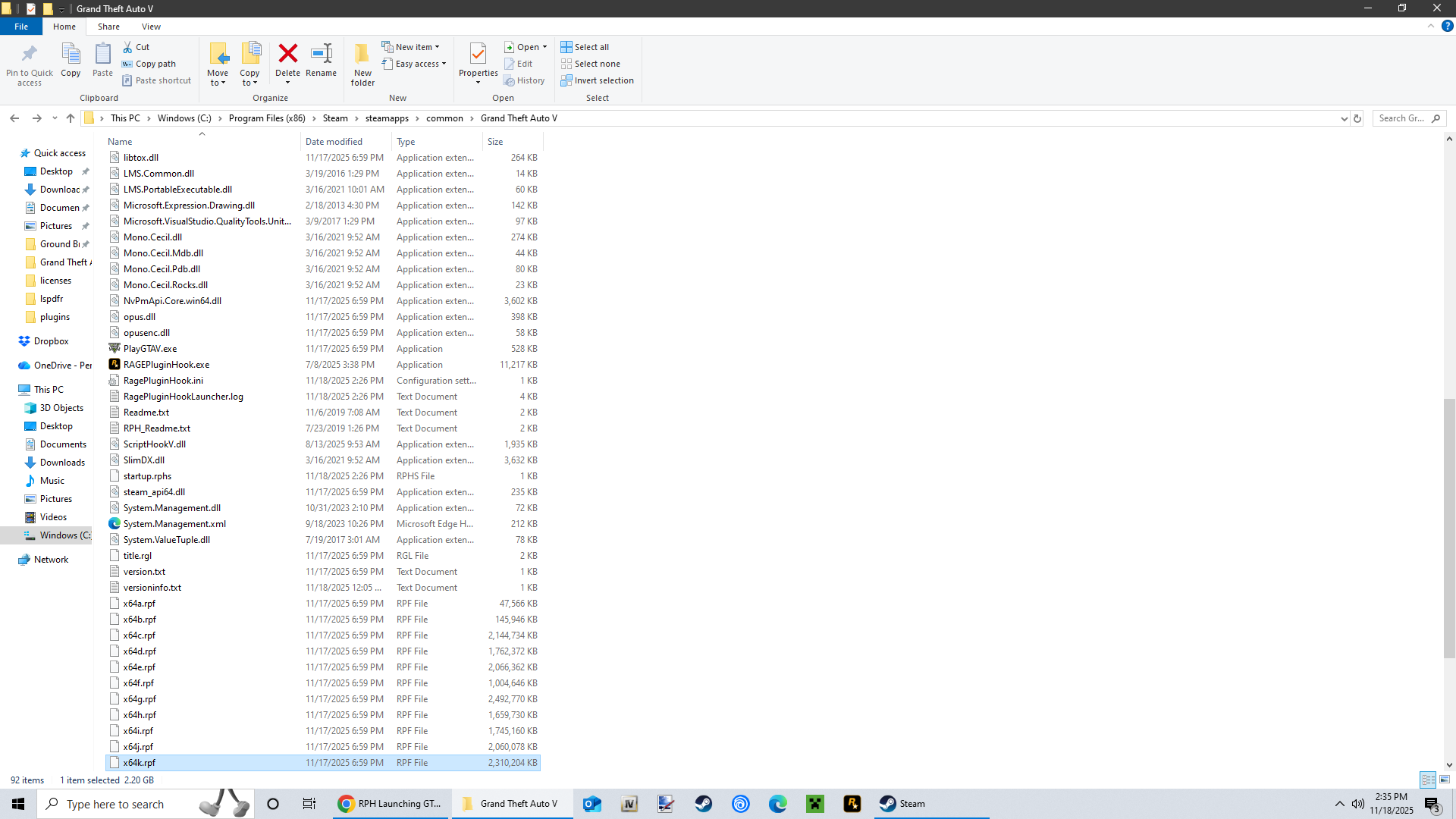Click the Rename icon in ribbon
The height and width of the screenshot is (819, 1456).
(x=321, y=54)
